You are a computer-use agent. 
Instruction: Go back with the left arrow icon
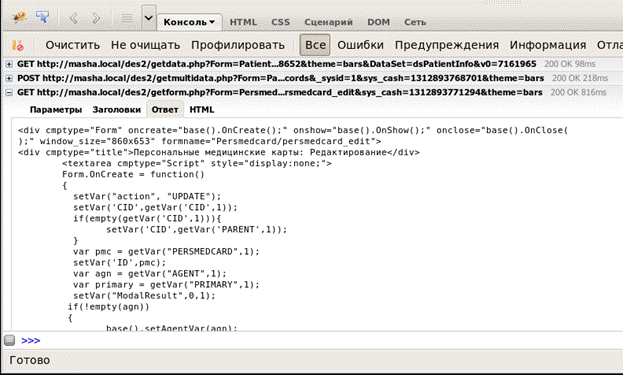73,18
